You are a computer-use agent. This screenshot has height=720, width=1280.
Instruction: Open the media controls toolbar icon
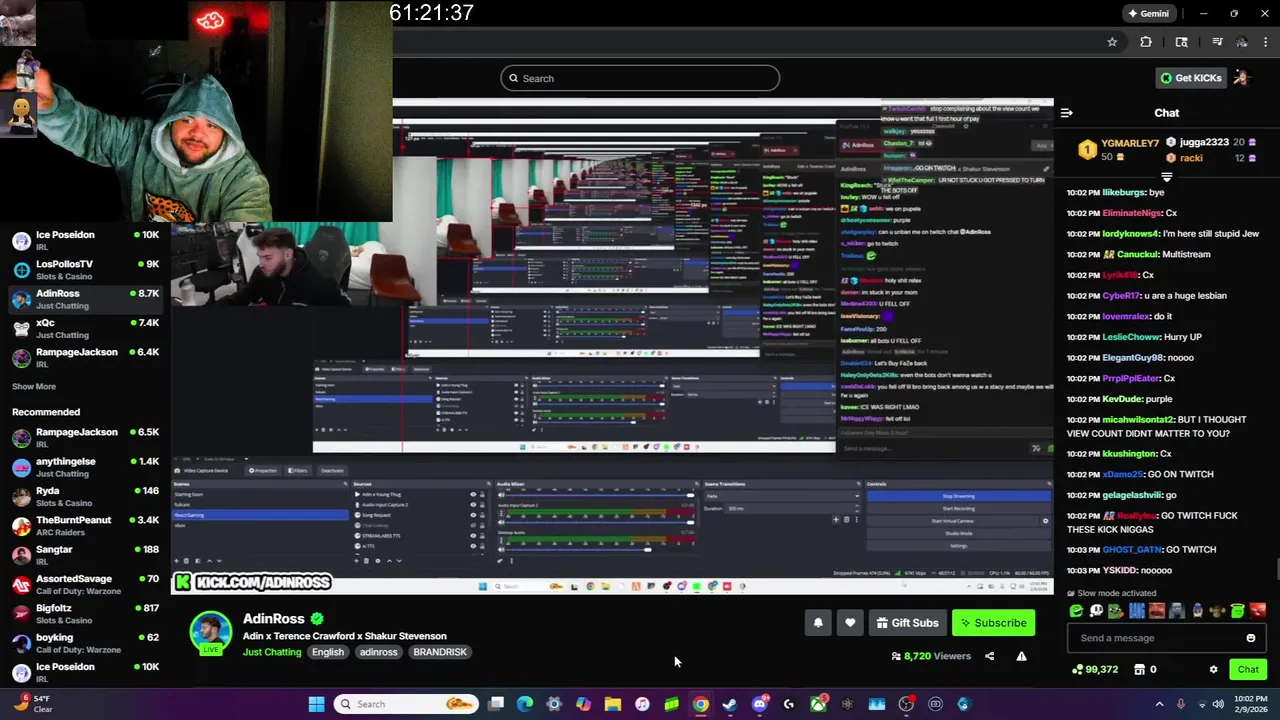(1217, 42)
